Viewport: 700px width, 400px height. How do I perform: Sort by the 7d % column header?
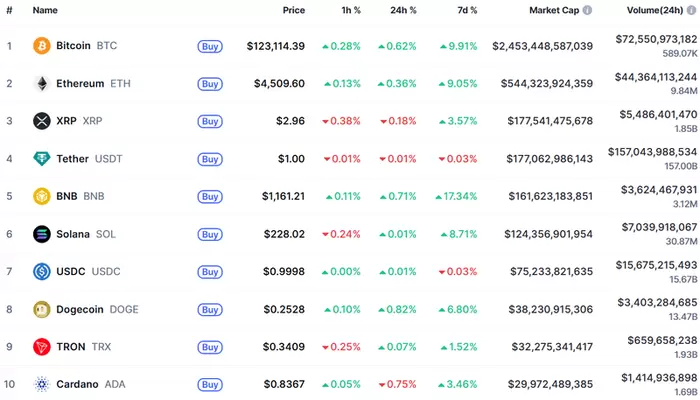point(465,10)
